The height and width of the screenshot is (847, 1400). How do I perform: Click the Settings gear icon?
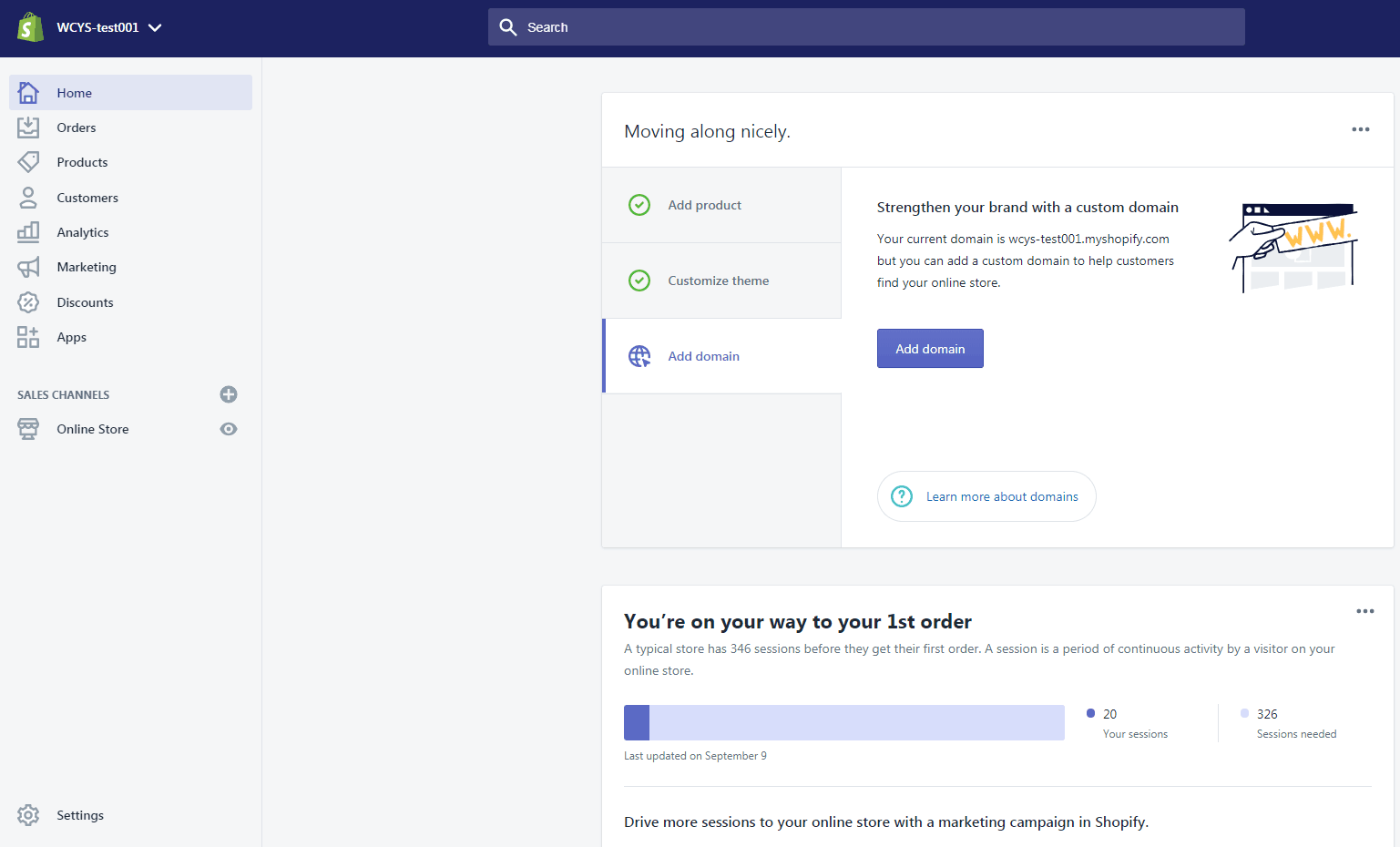click(28, 815)
